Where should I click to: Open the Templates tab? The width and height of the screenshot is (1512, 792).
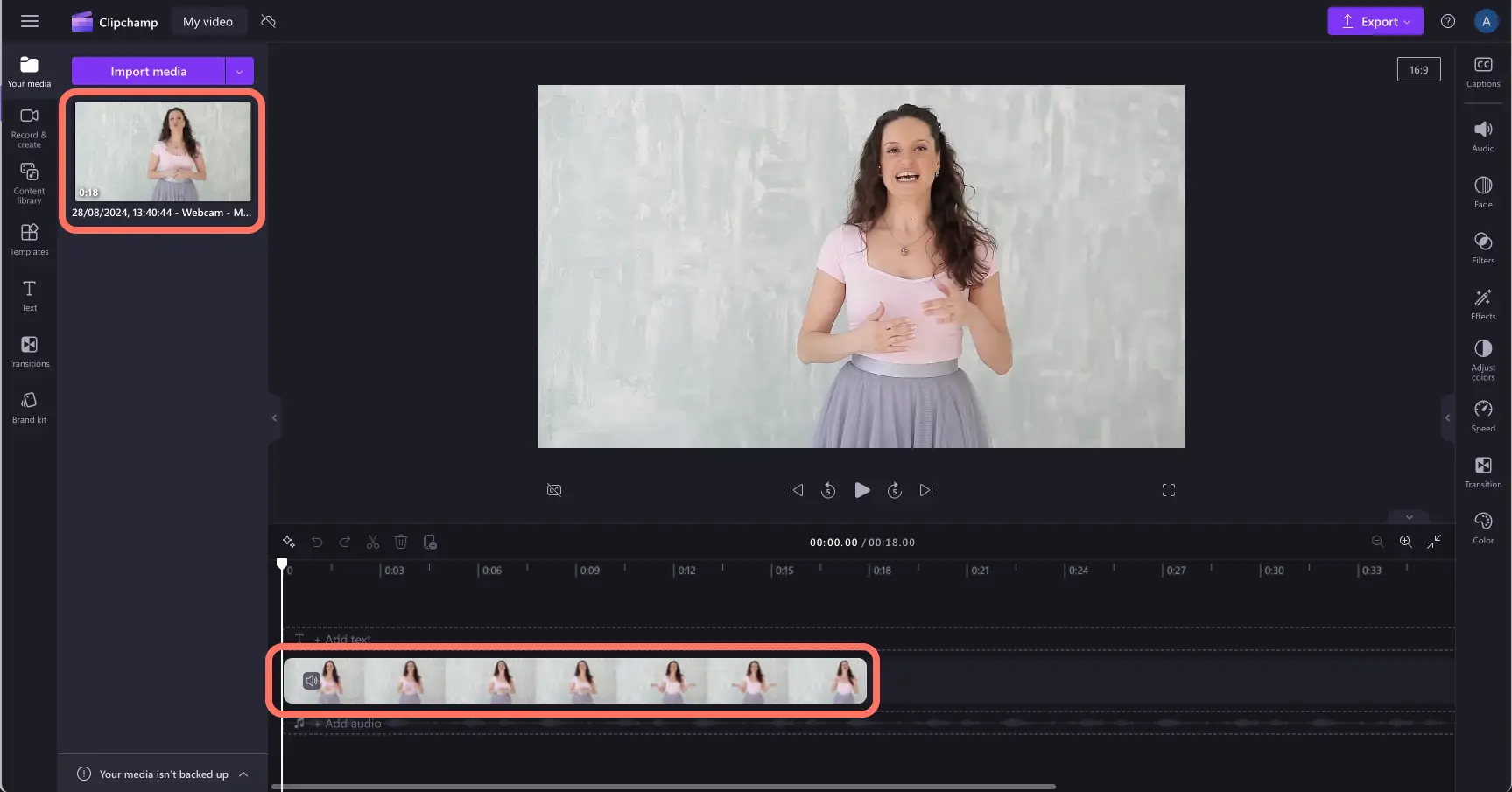[29, 240]
